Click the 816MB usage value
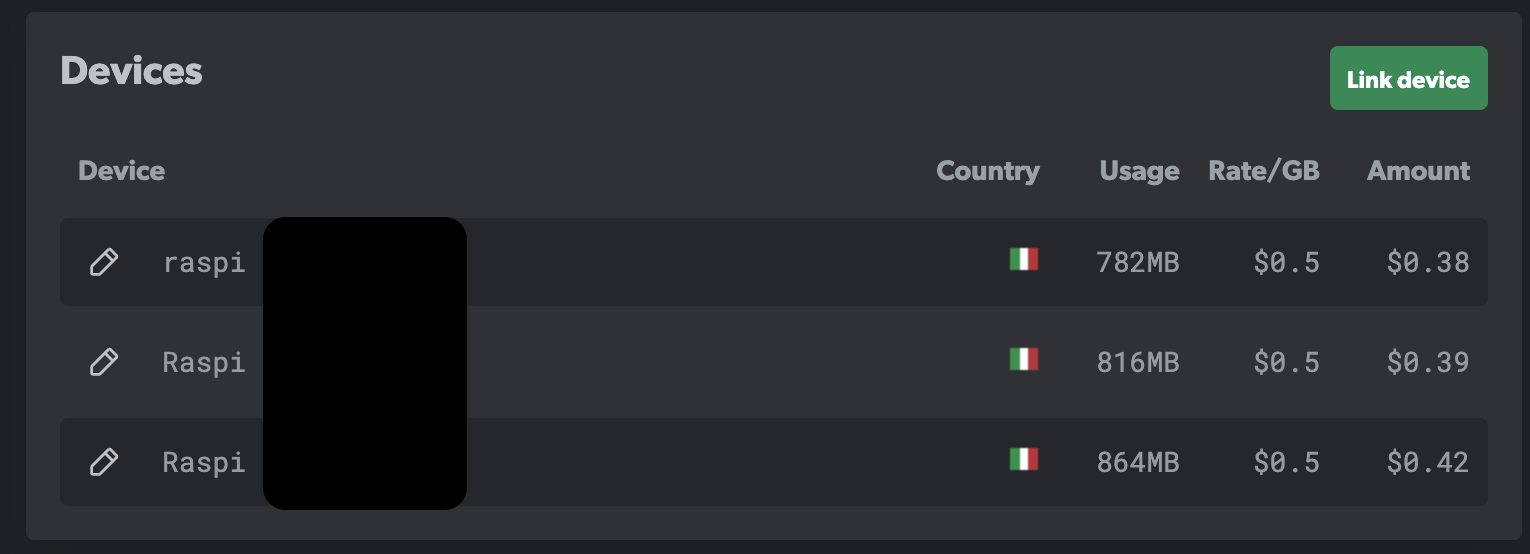Image resolution: width=1530 pixels, height=554 pixels. (1137, 362)
